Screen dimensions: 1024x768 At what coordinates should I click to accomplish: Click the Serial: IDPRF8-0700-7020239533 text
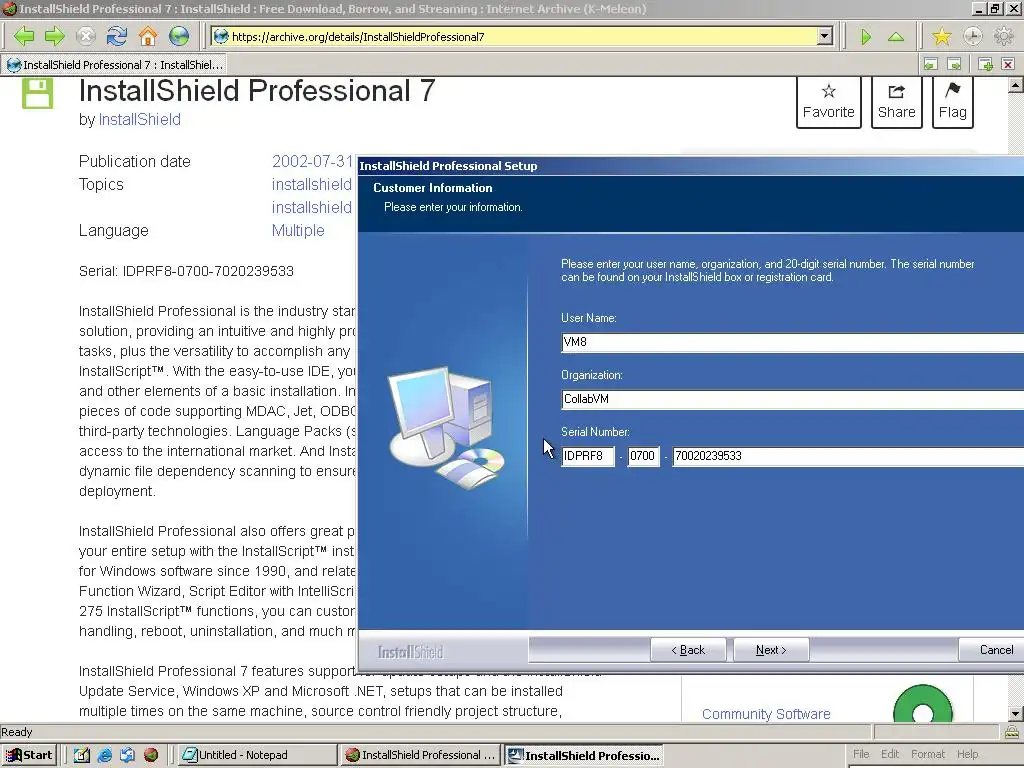[x=186, y=271]
